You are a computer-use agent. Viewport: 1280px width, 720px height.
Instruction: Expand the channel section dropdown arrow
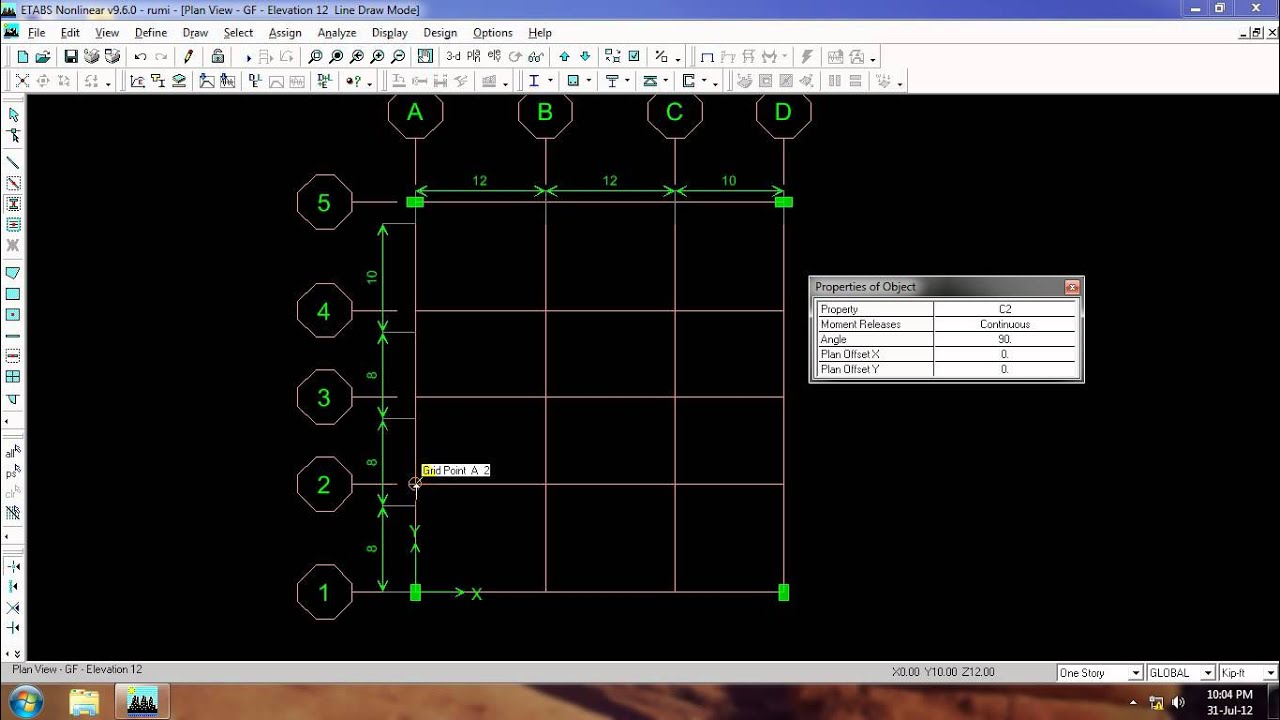(705, 82)
